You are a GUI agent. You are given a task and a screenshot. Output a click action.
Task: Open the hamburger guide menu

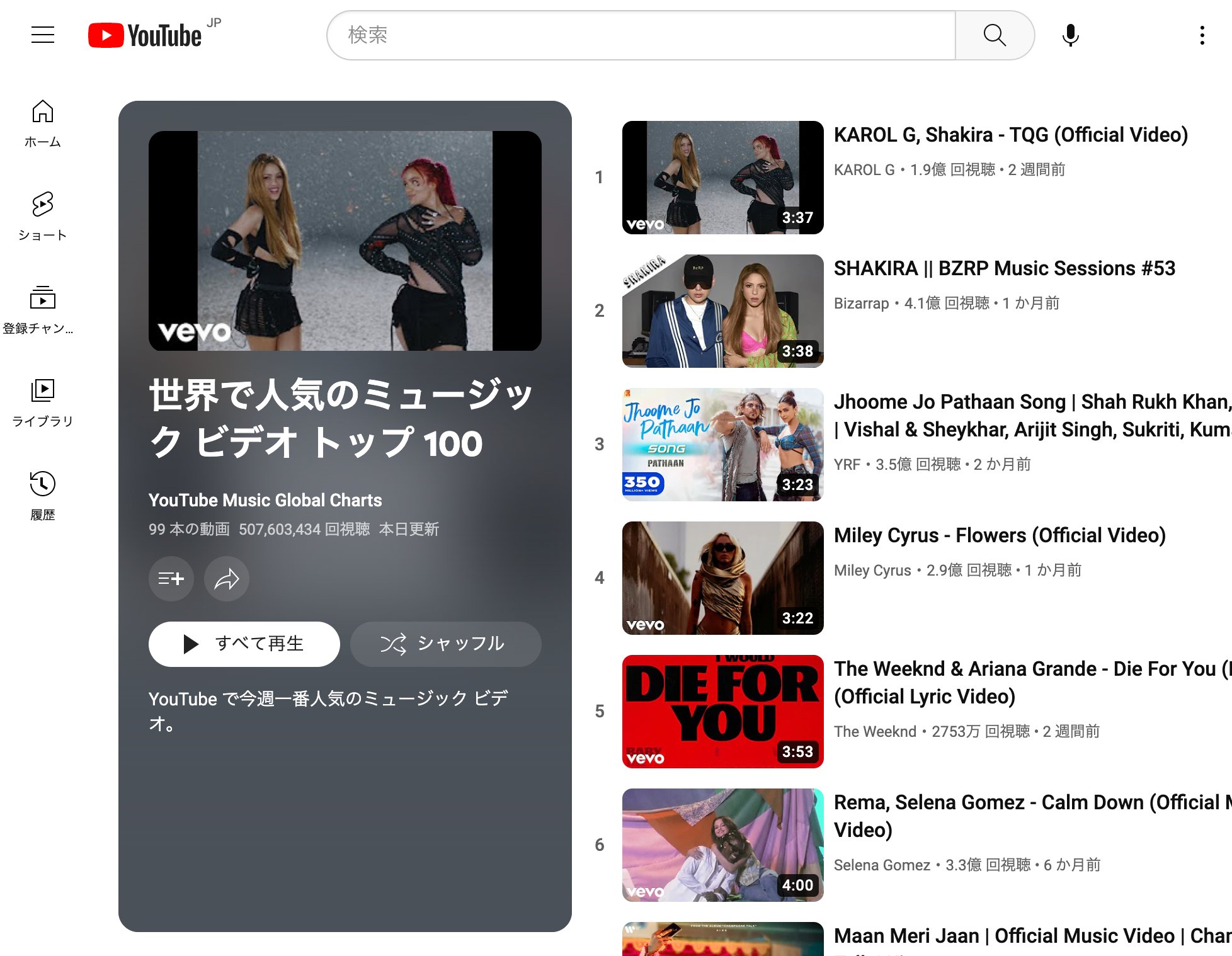click(x=43, y=35)
